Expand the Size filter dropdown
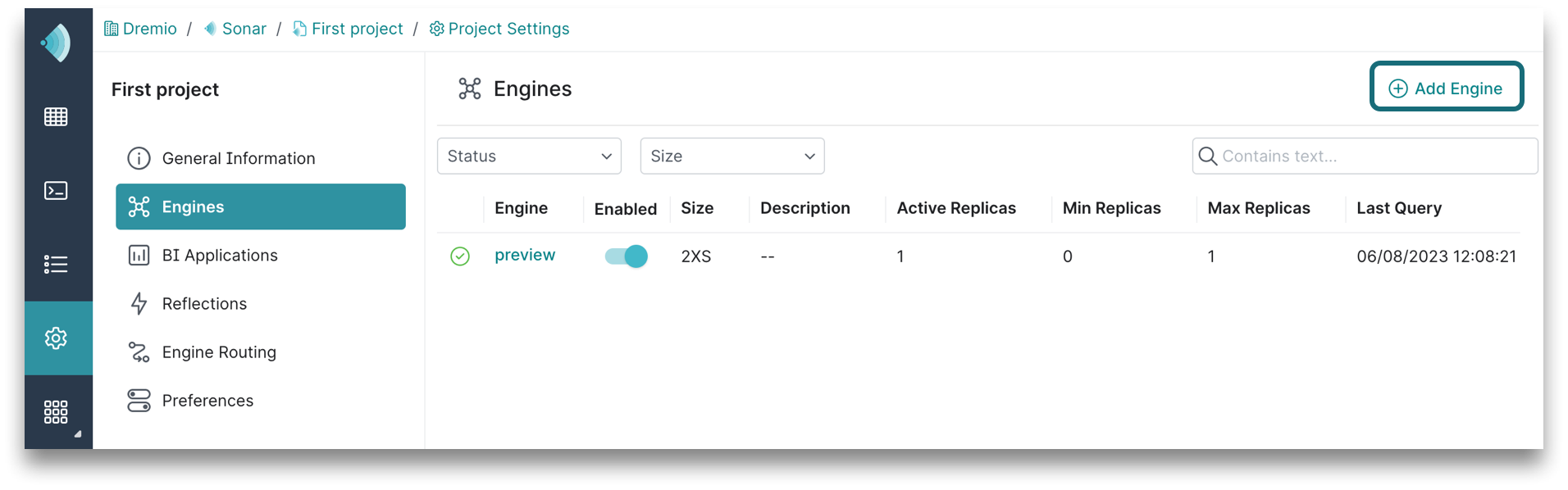This screenshot has width=1568, height=490. (732, 156)
